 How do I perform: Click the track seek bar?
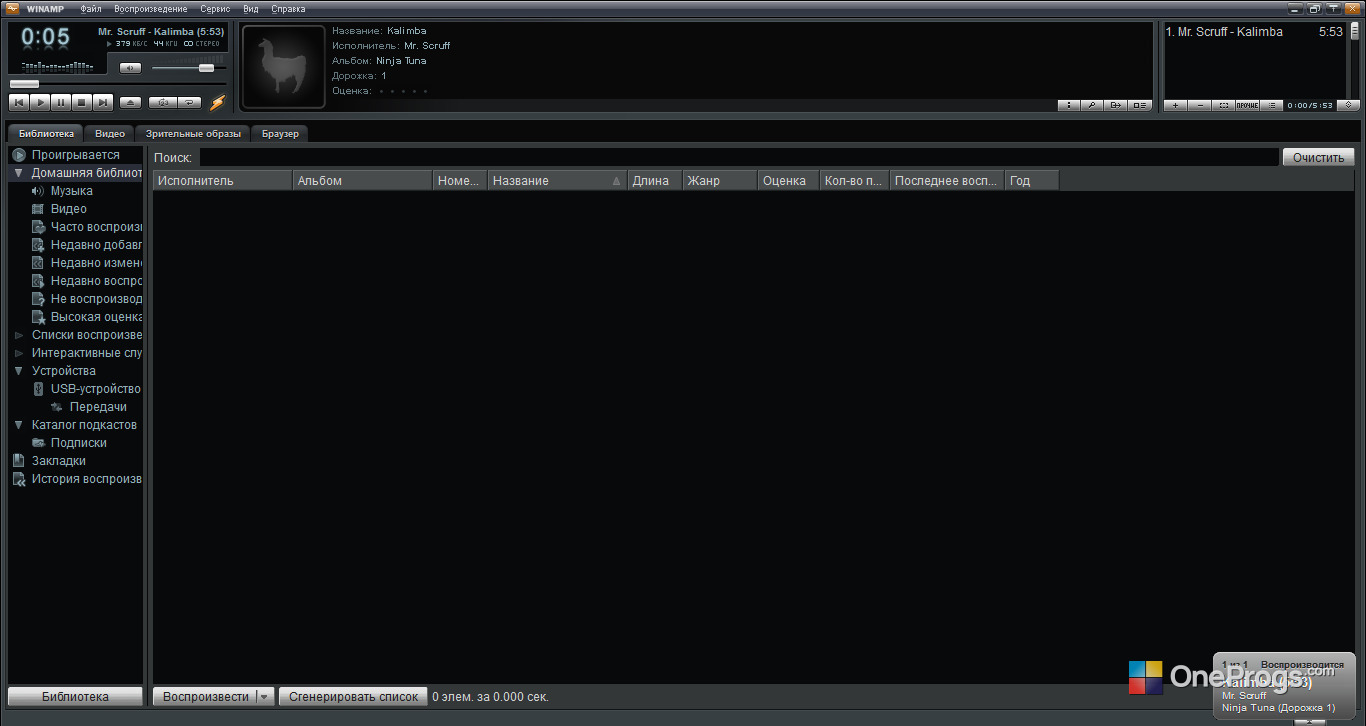pos(118,84)
